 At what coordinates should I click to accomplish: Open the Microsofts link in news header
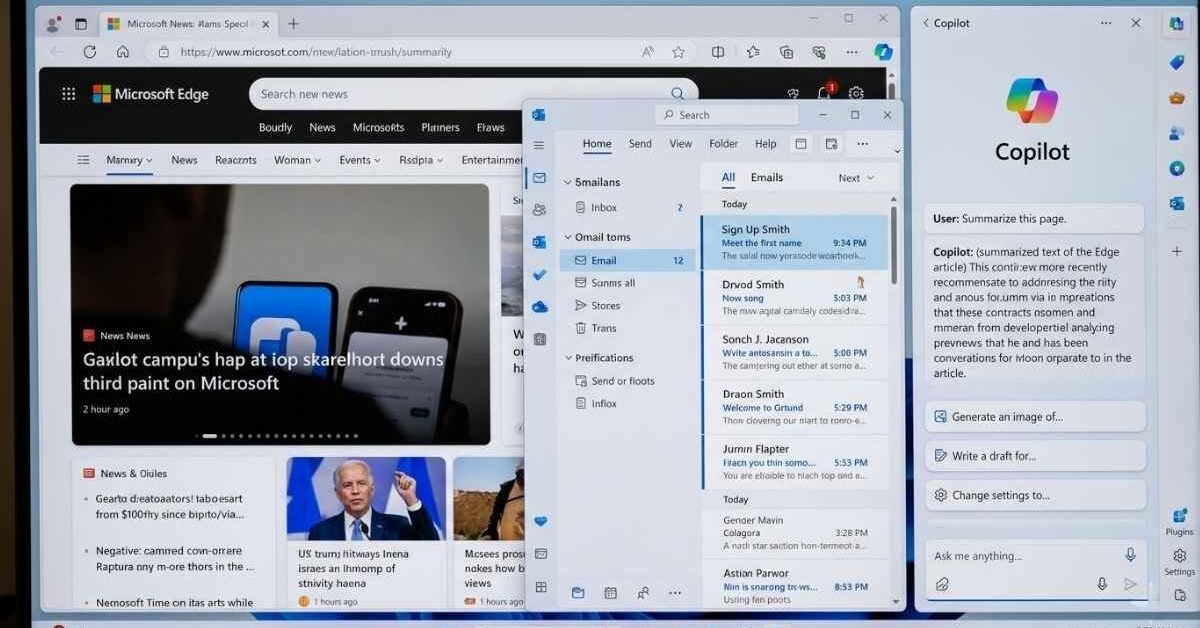tap(378, 128)
